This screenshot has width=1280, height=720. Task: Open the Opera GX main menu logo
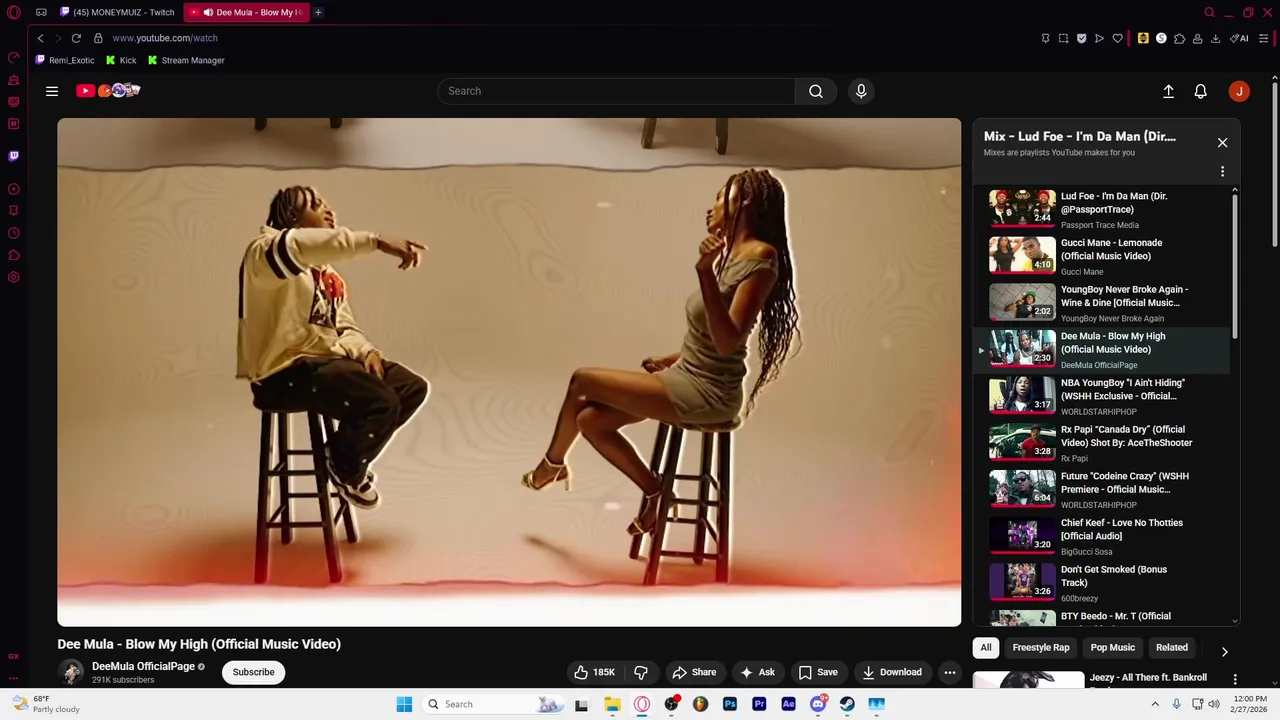pyautogui.click(x=14, y=12)
